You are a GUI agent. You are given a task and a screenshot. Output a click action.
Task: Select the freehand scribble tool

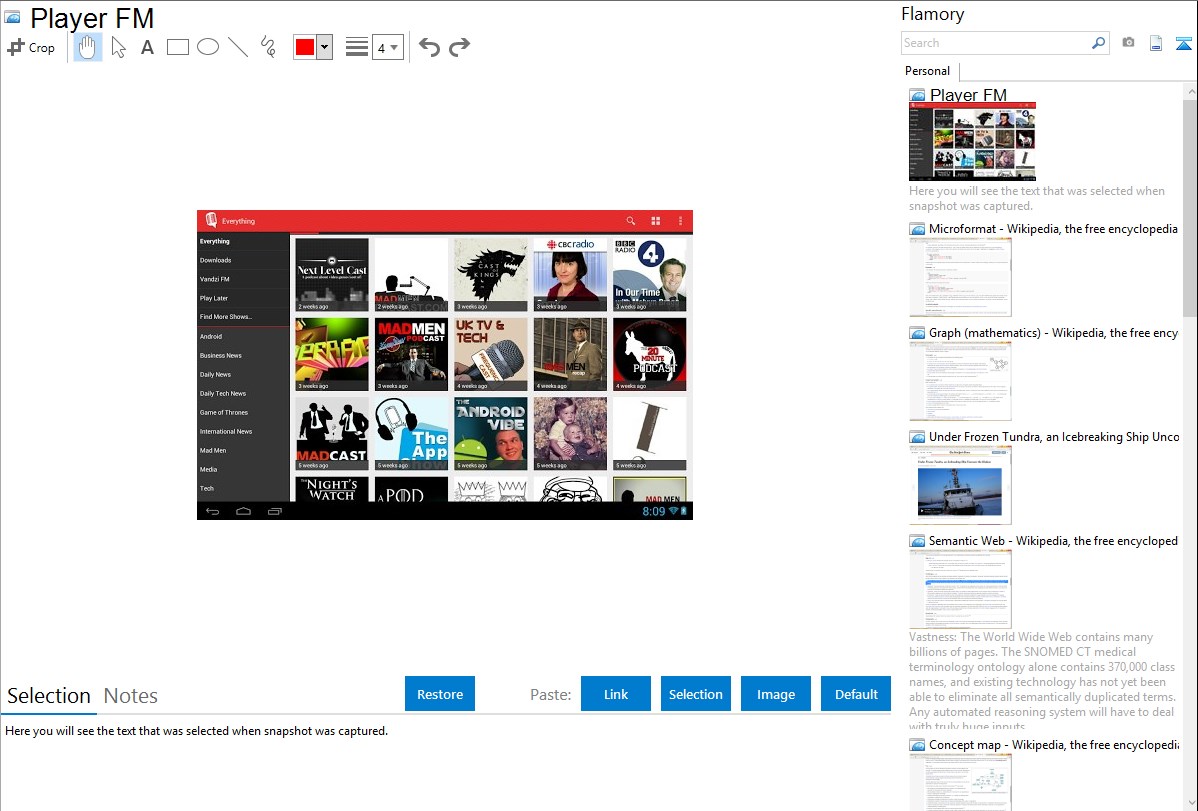[268, 47]
